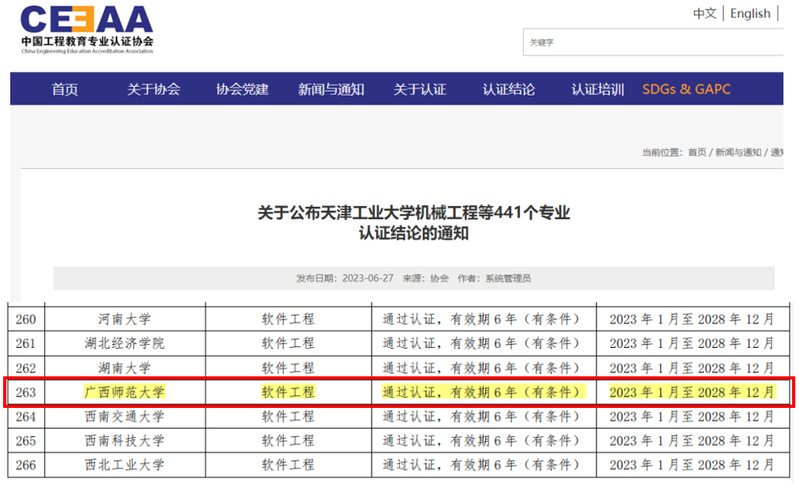799x486 pixels.
Task: Select table cell 湖南大学
Action: pos(125,368)
